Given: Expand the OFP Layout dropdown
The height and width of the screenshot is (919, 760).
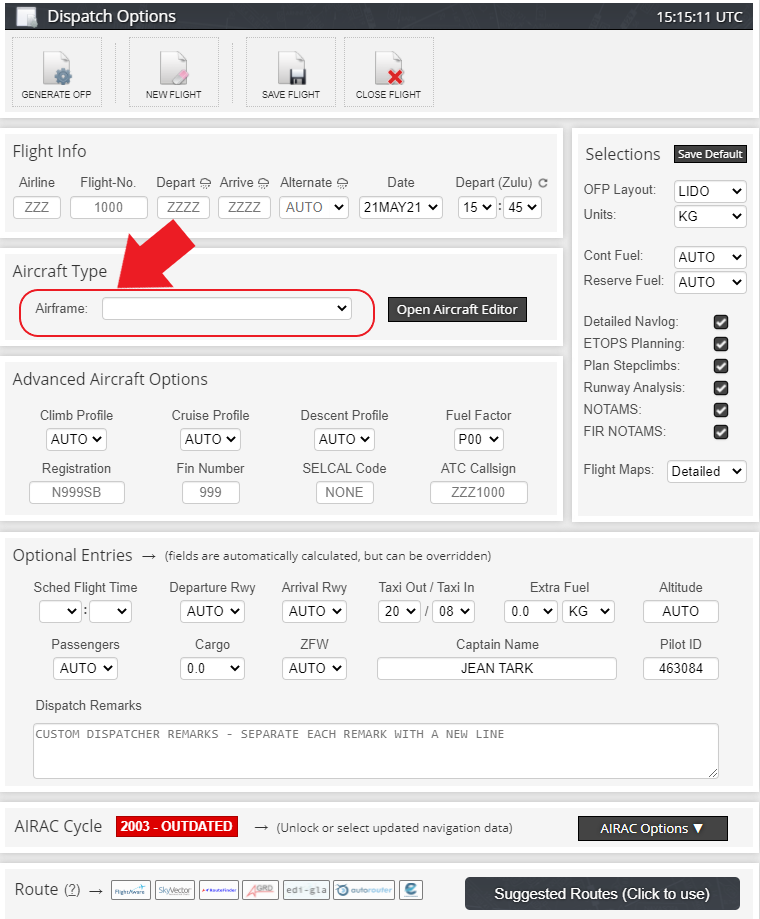Looking at the screenshot, I should click(710, 191).
